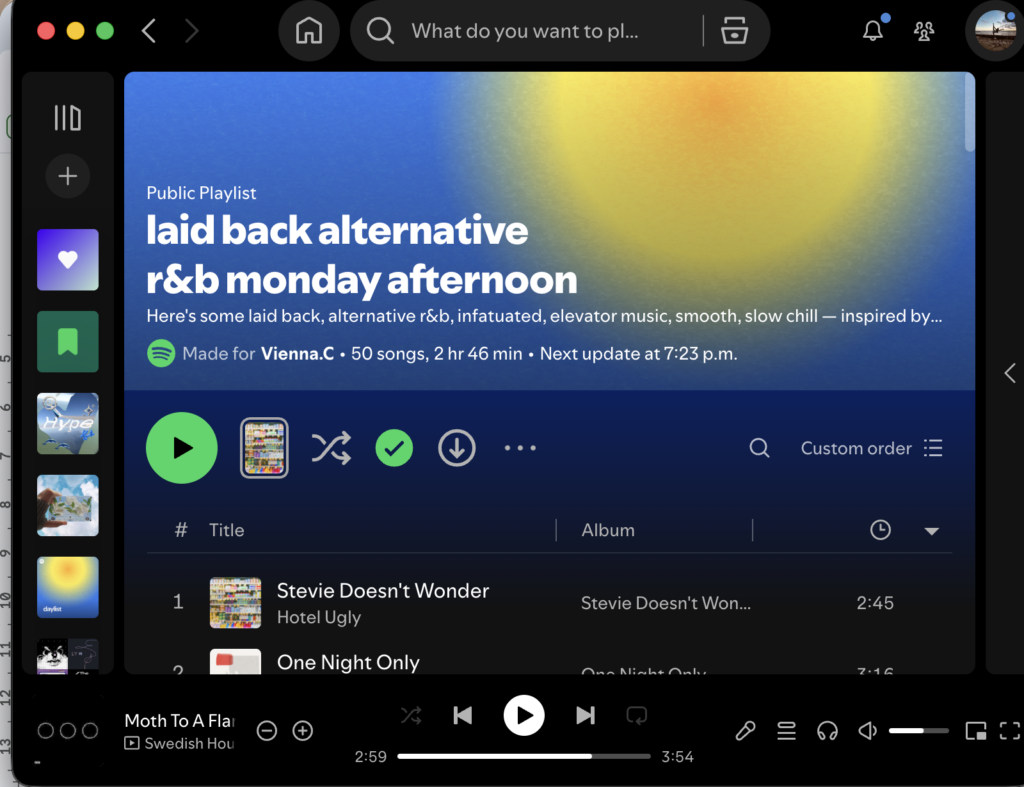Toggle repeat in player bar
The height and width of the screenshot is (787, 1024).
(x=636, y=715)
